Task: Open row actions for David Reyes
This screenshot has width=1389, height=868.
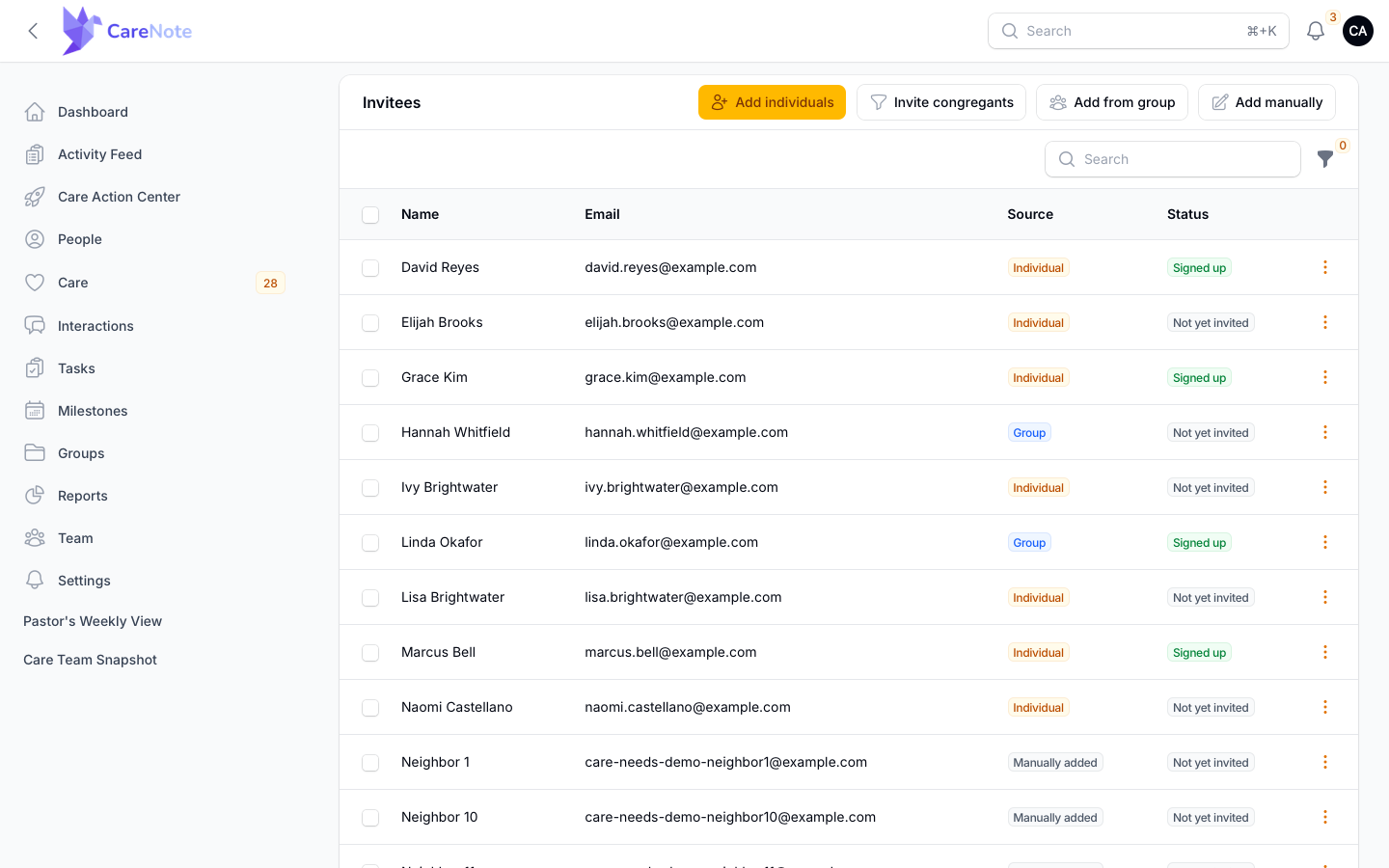Action: pyautogui.click(x=1325, y=267)
